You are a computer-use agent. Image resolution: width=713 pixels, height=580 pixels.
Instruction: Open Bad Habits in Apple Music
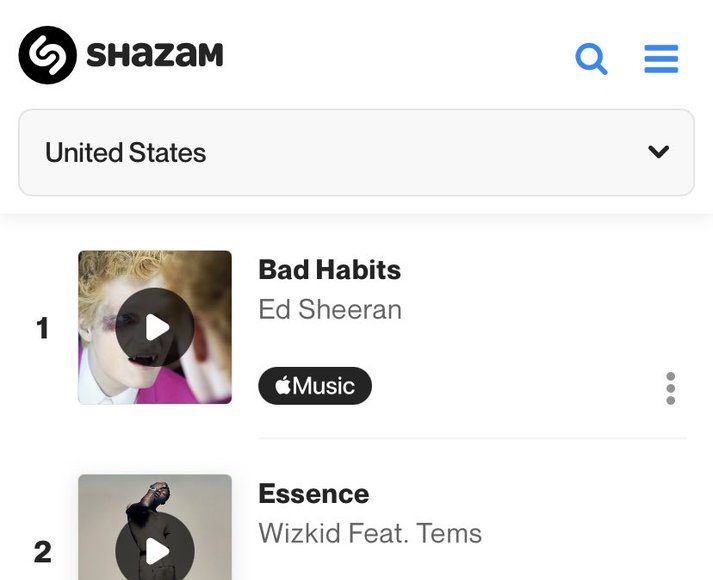tap(315, 386)
